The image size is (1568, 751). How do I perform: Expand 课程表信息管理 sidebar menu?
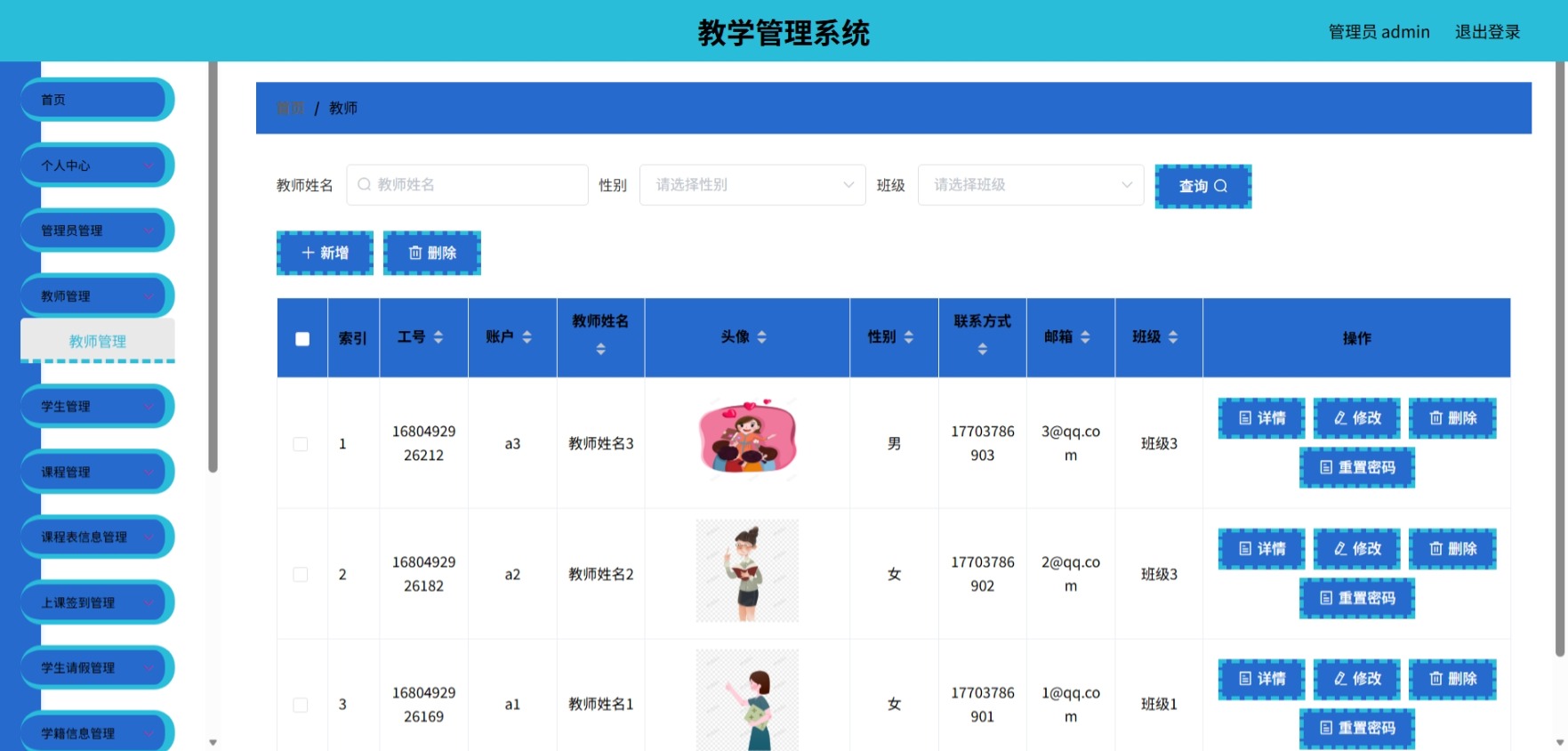(96, 537)
